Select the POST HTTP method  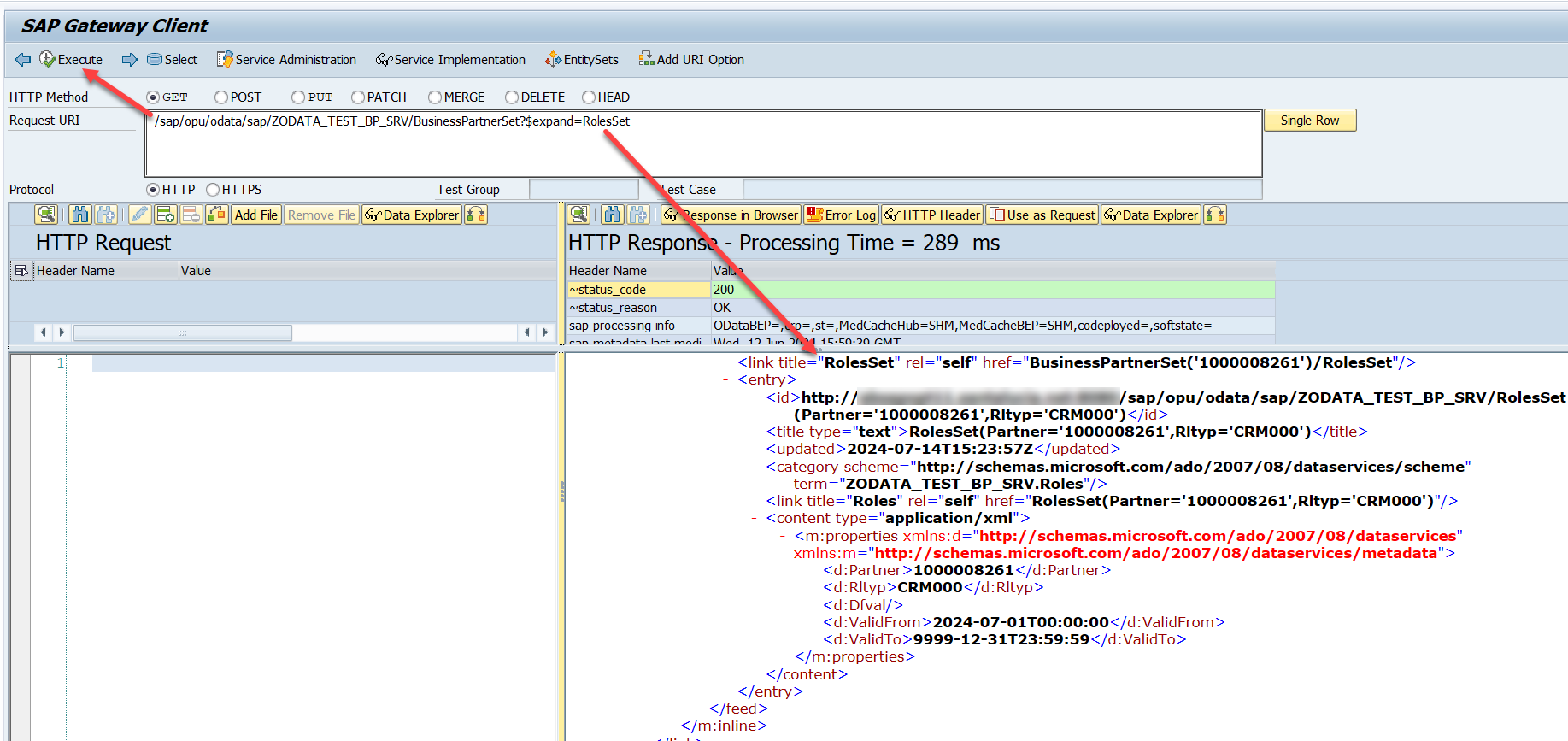click(x=221, y=97)
